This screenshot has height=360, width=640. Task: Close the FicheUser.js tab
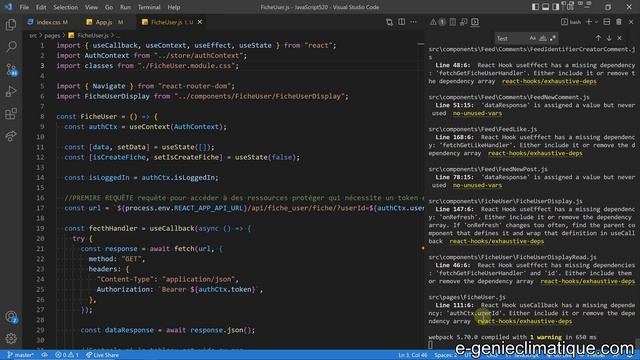[x=200, y=22]
